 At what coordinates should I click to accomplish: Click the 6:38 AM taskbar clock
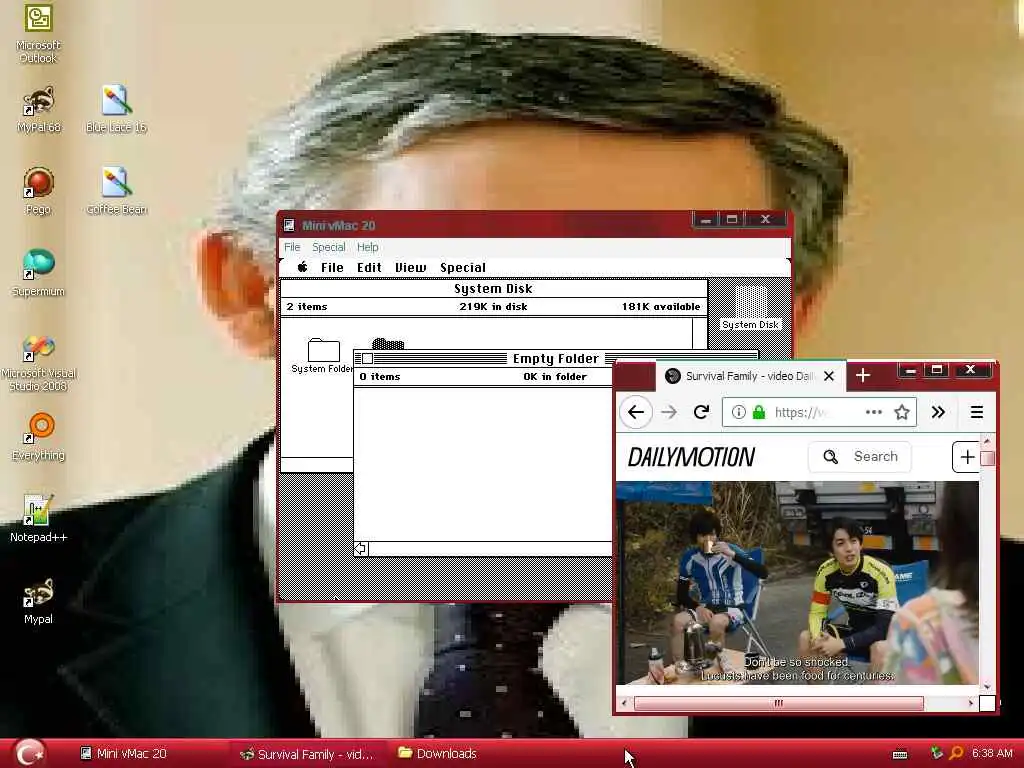pyautogui.click(x=992, y=753)
